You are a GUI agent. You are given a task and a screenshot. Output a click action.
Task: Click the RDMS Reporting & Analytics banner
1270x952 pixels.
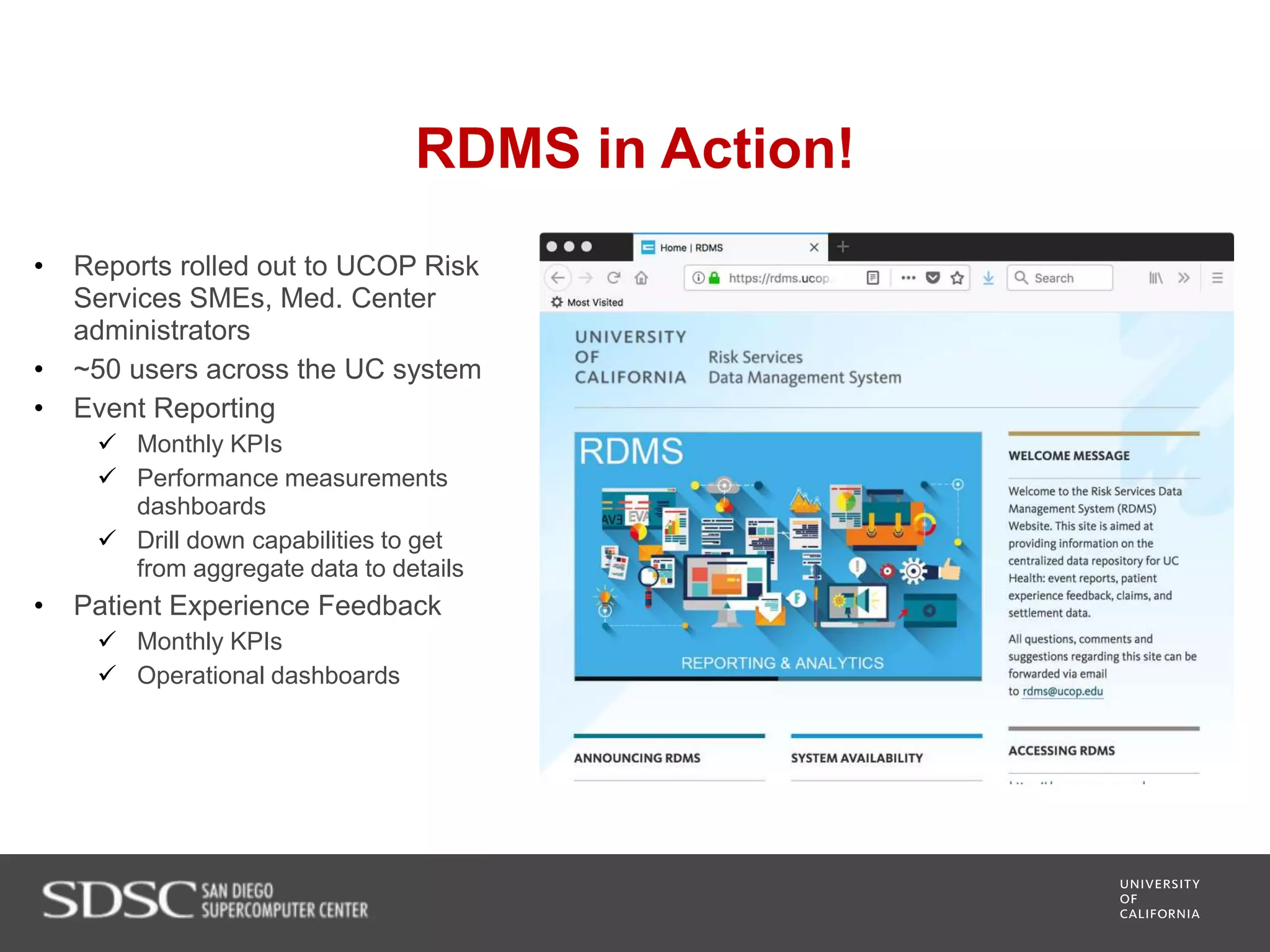778,556
